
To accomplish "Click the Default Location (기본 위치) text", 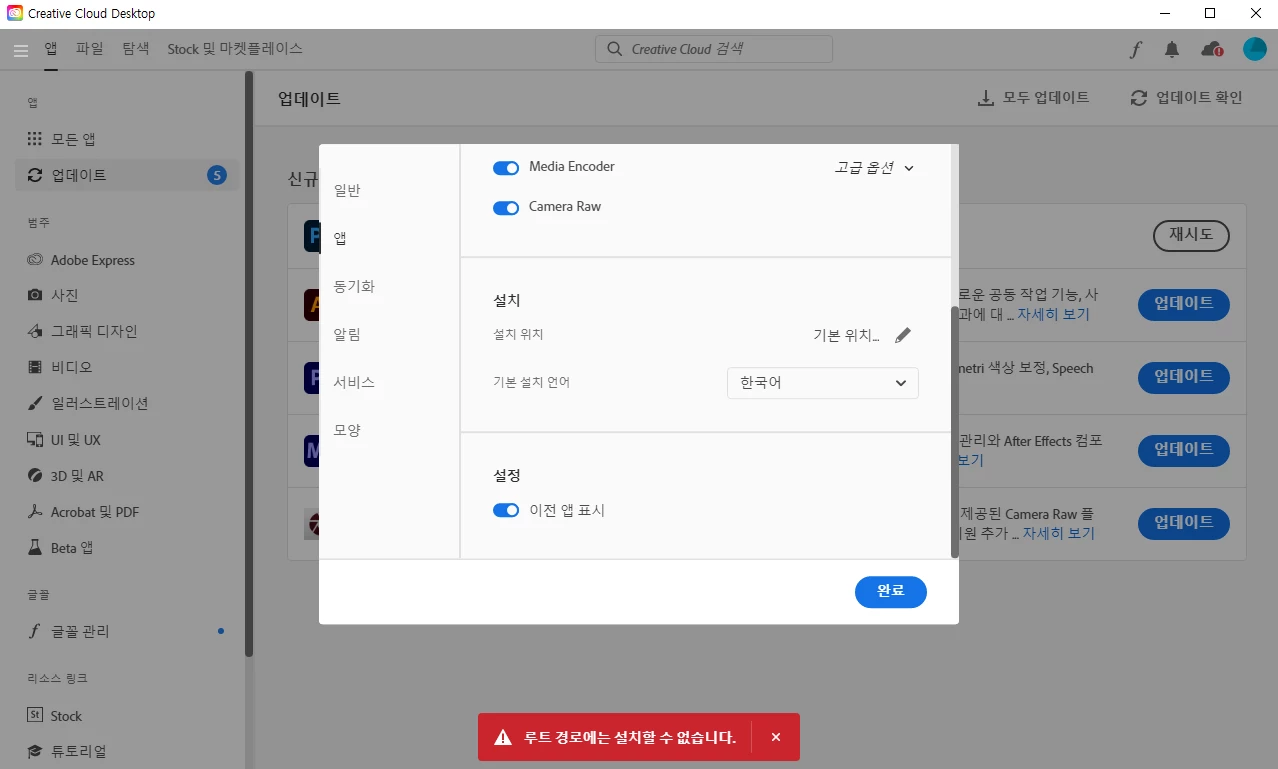I will pos(847,336).
